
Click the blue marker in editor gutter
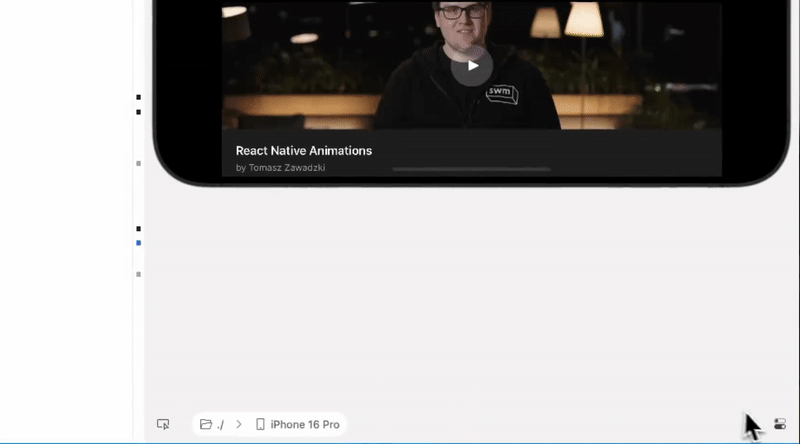[138, 243]
